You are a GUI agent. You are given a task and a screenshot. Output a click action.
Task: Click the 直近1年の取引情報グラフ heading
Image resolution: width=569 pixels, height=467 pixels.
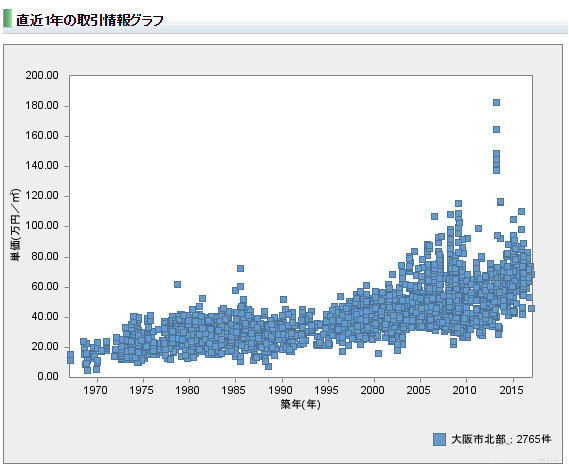pyautogui.click(x=90, y=20)
